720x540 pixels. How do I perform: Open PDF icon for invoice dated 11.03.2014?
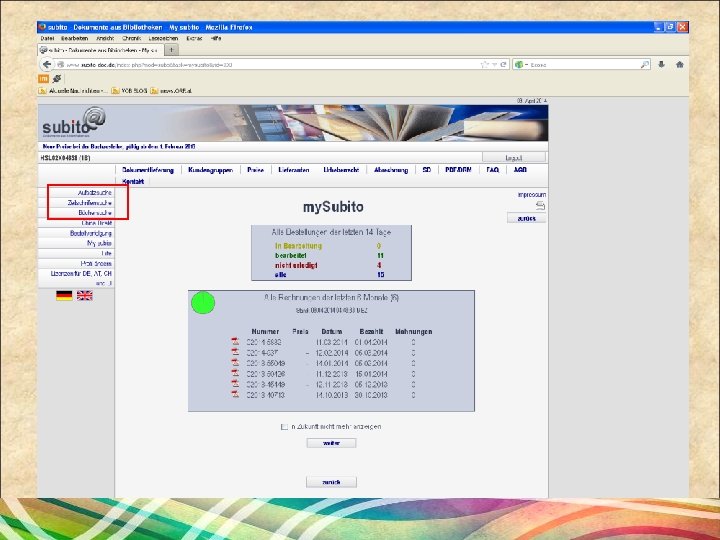tap(235, 342)
